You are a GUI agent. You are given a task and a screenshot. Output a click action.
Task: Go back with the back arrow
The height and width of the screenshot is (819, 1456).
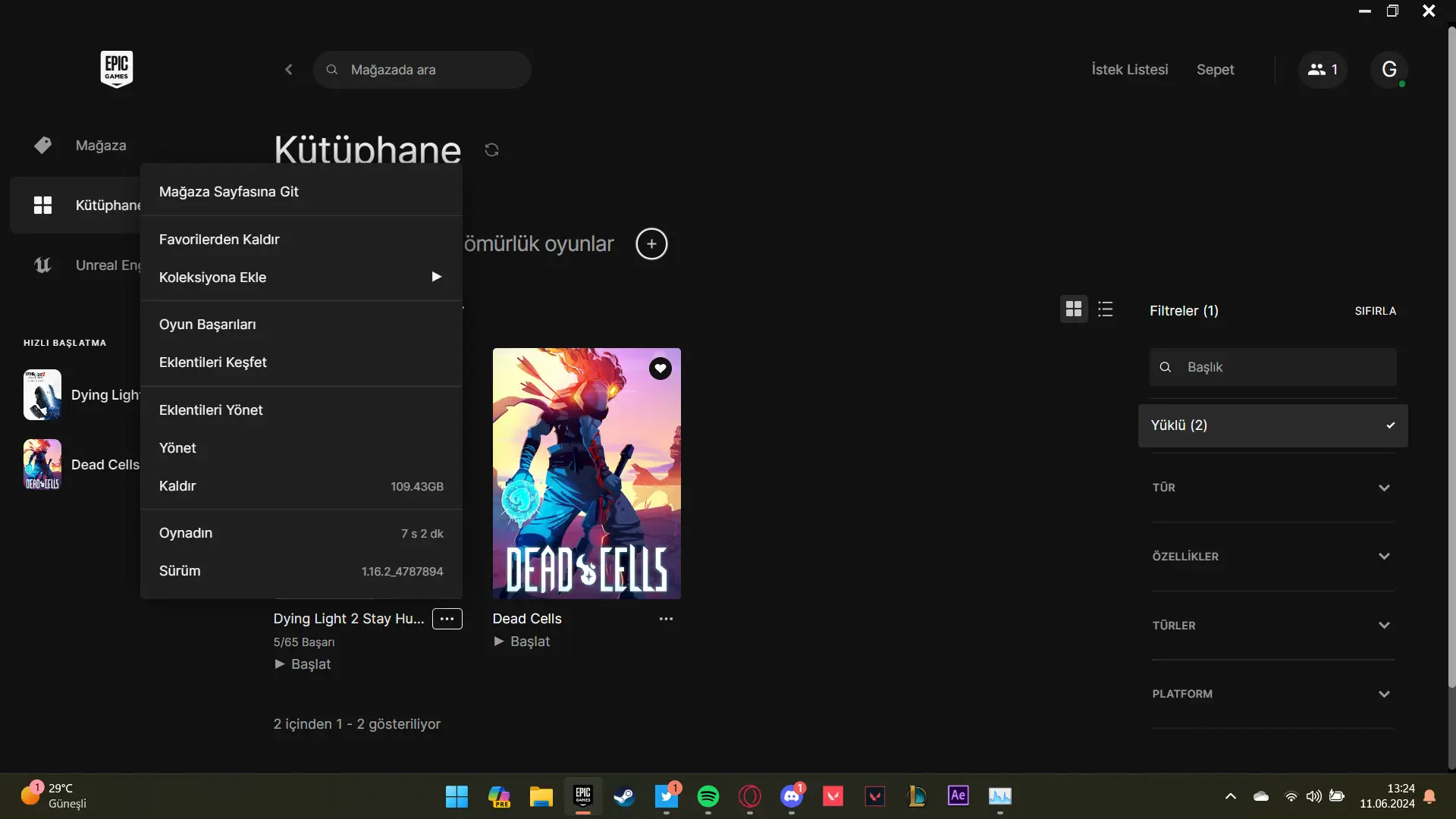coord(289,70)
